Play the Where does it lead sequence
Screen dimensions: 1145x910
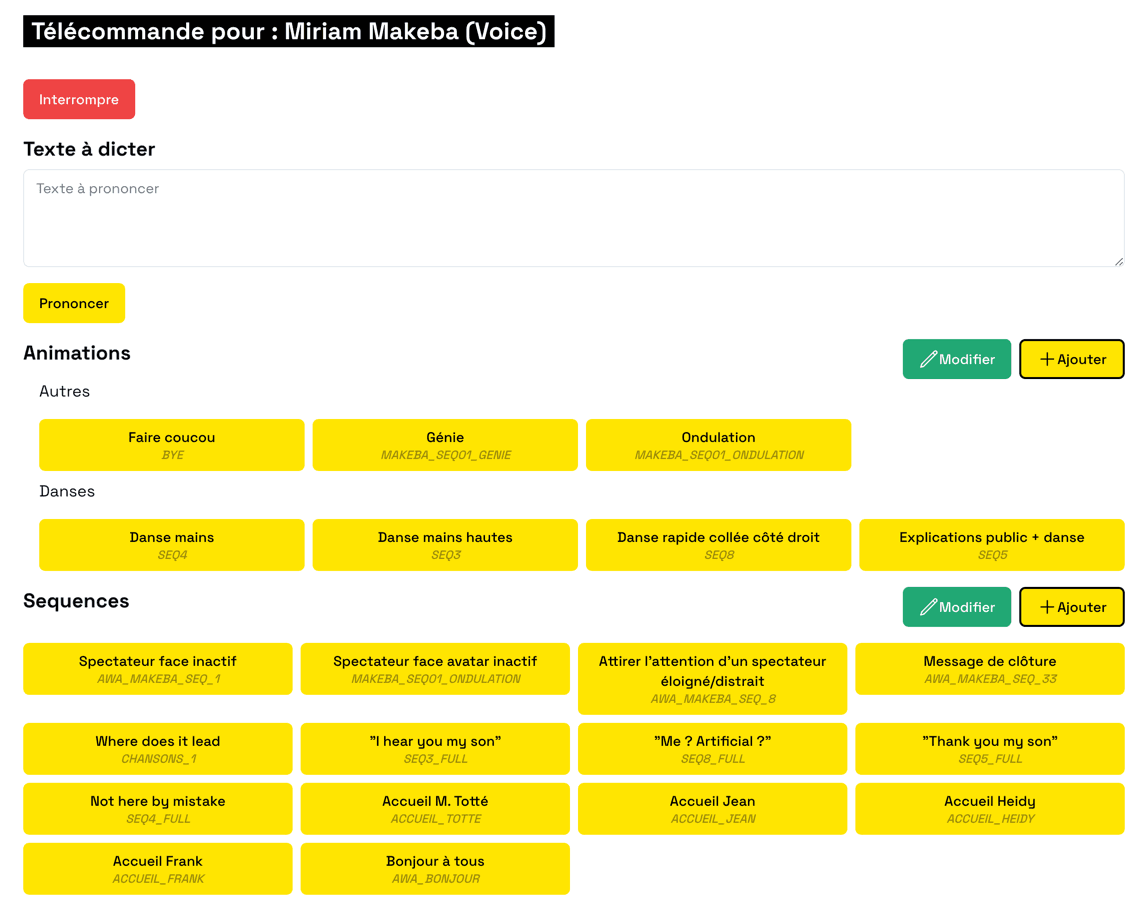[x=158, y=749]
